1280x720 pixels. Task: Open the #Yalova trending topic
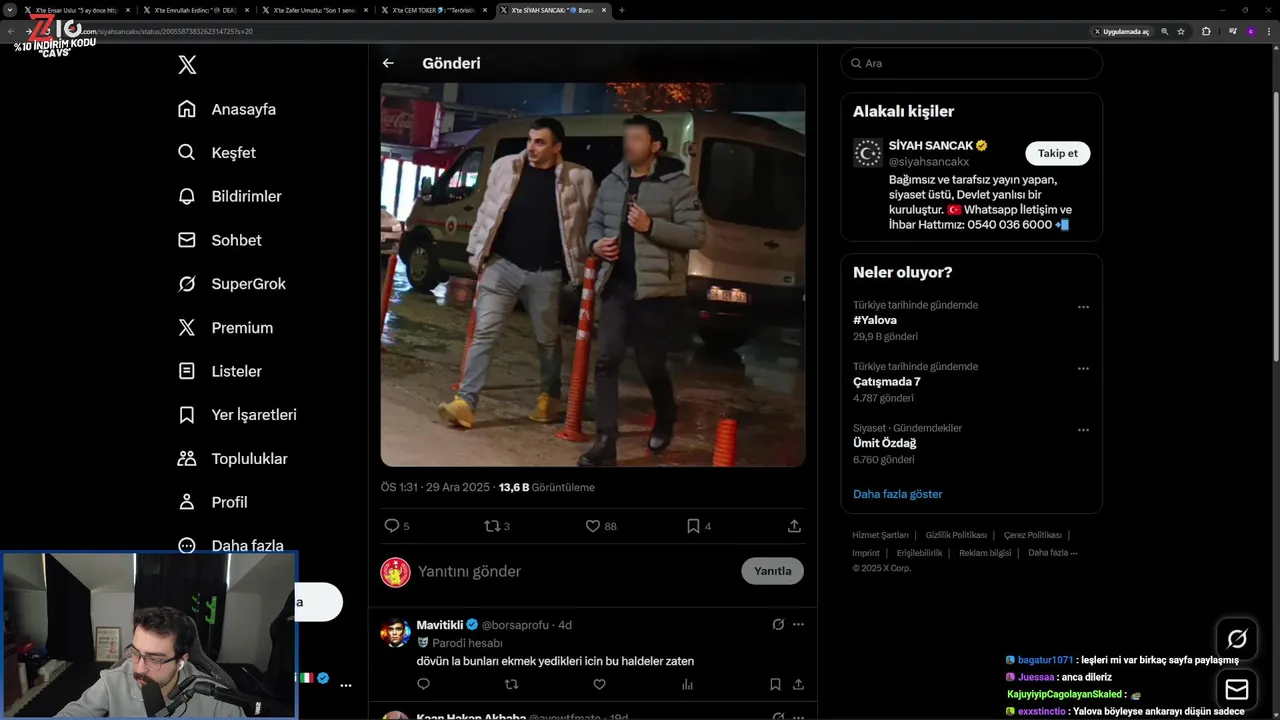(x=875, y=320)
